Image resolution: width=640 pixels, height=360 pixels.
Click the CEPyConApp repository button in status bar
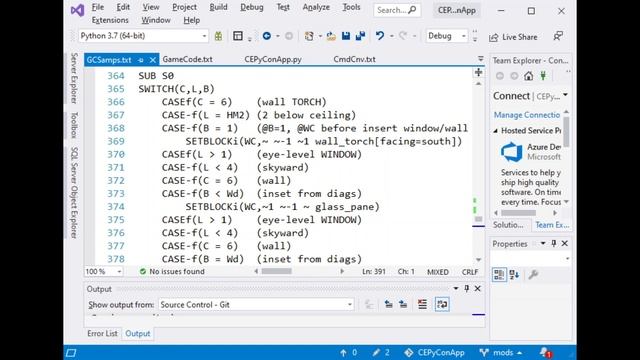434,353
